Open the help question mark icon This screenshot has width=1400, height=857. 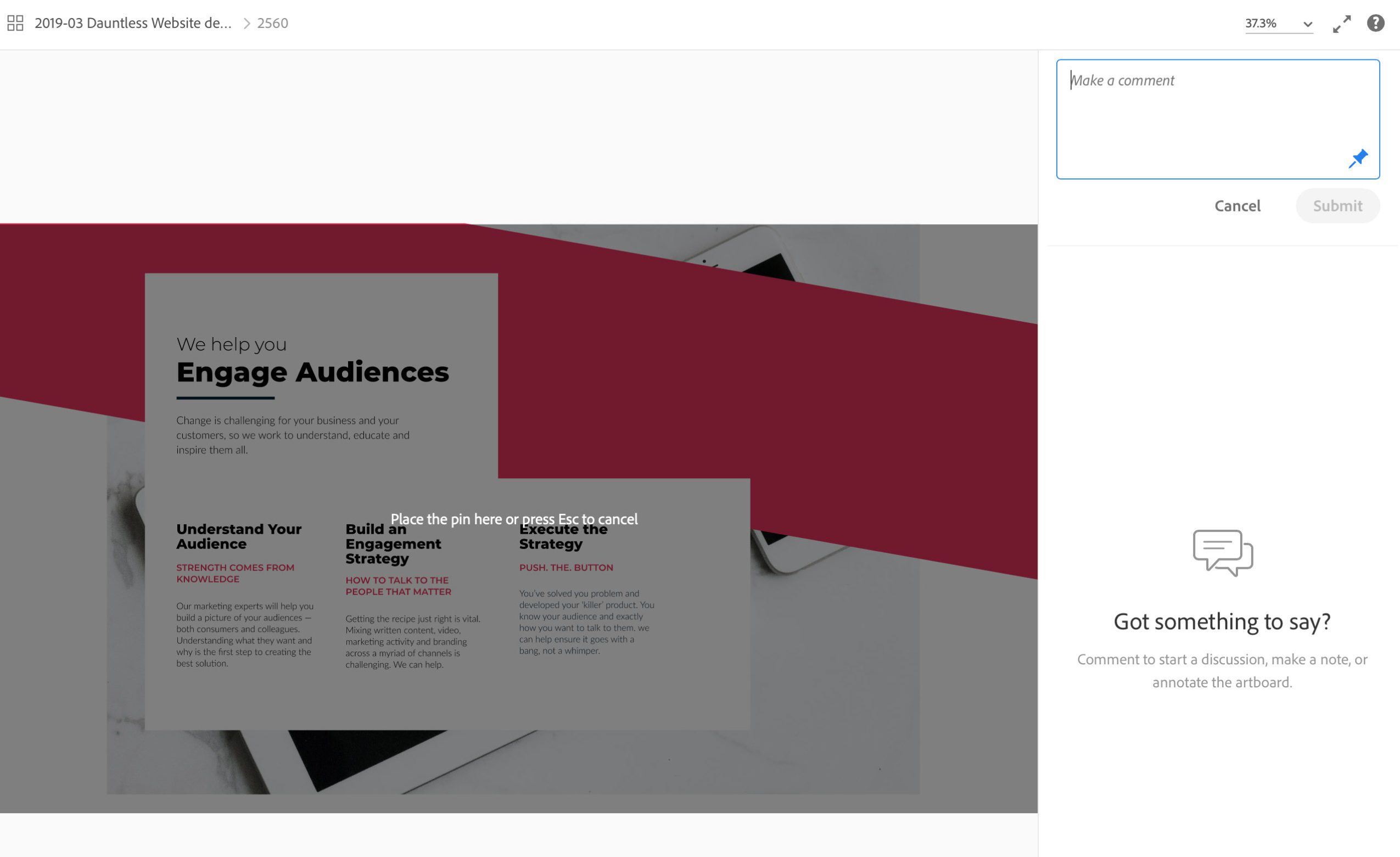point(1375,23)
